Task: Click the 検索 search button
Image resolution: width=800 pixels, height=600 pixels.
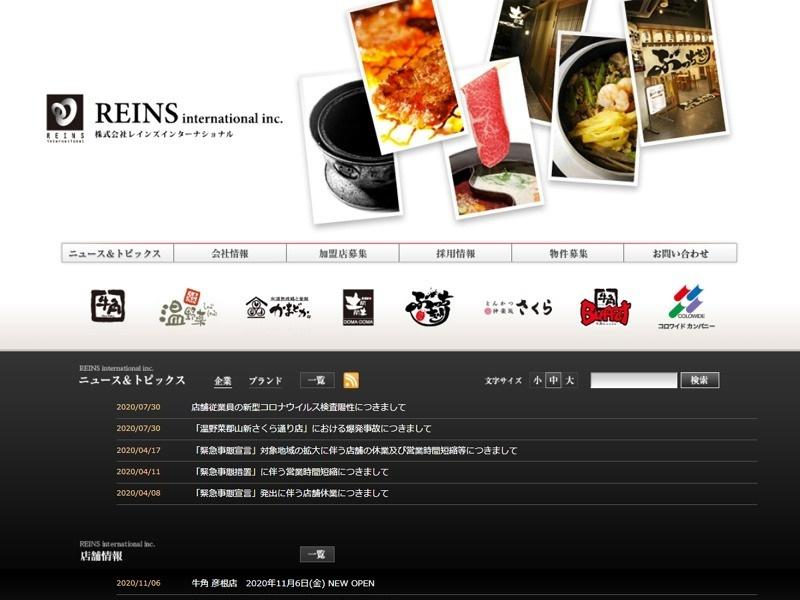Action: pos(699,380)
